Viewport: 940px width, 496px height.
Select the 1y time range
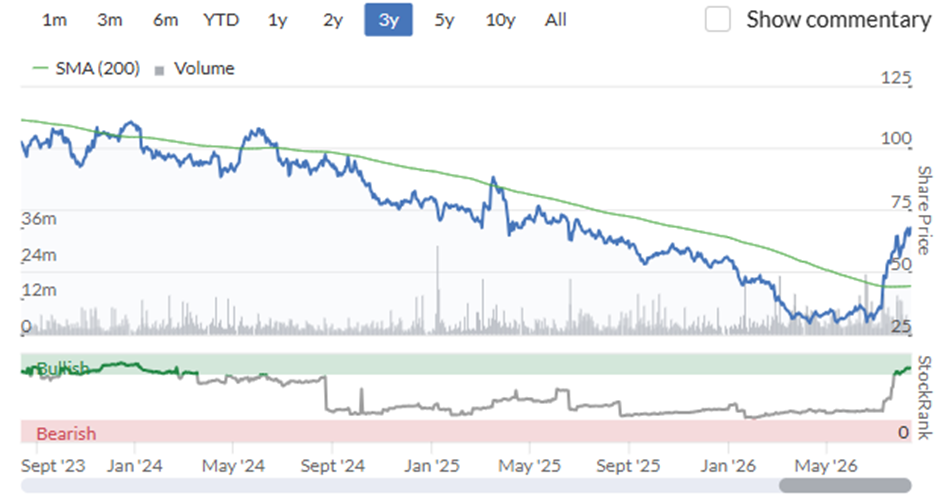pos(277,20)
